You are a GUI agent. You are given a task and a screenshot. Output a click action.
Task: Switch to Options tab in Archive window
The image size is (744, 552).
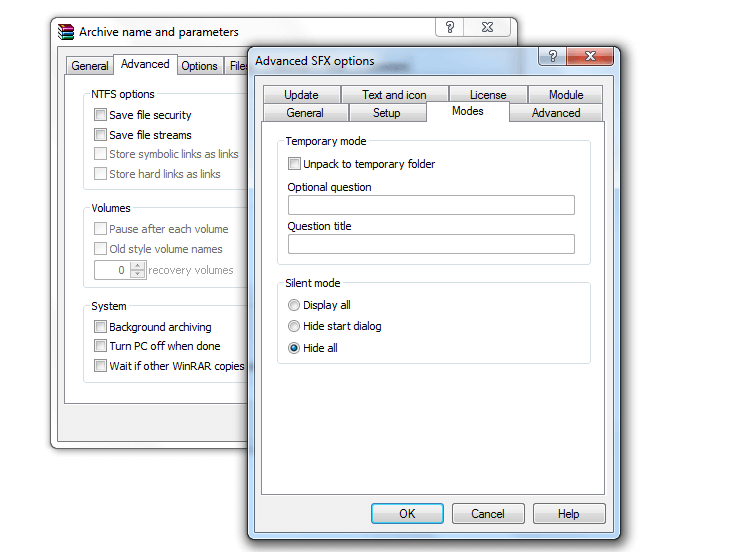(x=199, y=65)
